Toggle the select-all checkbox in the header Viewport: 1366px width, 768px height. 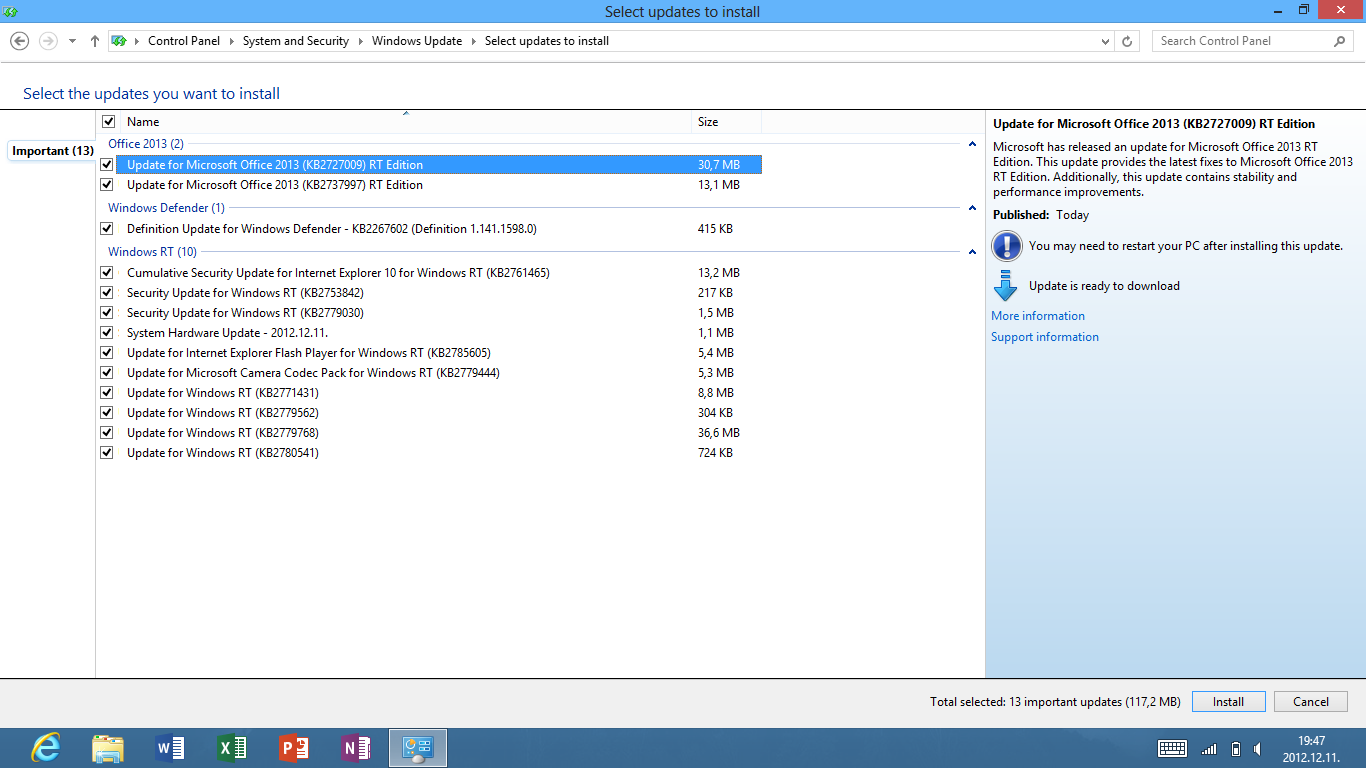pyautogui.click(x=109, y=122)
